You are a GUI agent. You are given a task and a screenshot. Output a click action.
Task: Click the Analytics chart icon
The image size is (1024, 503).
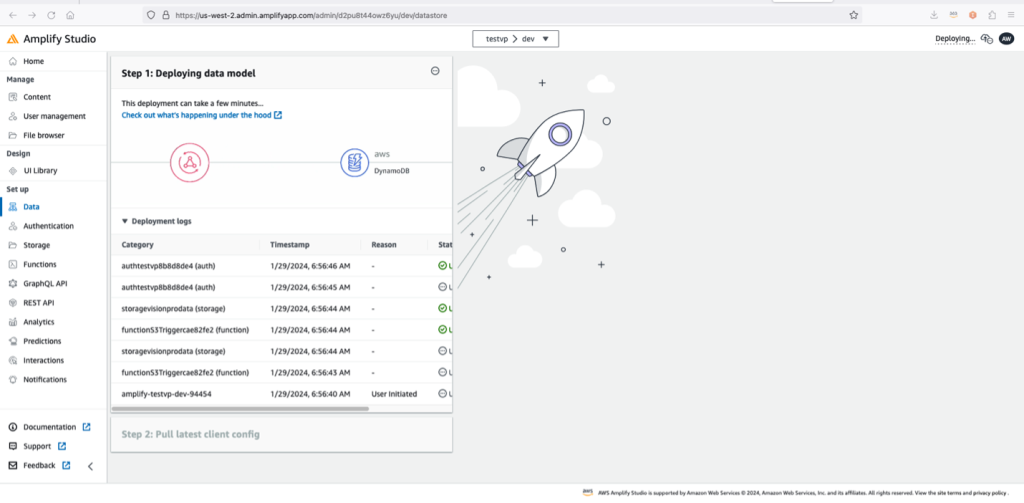[x=12, y=322]
